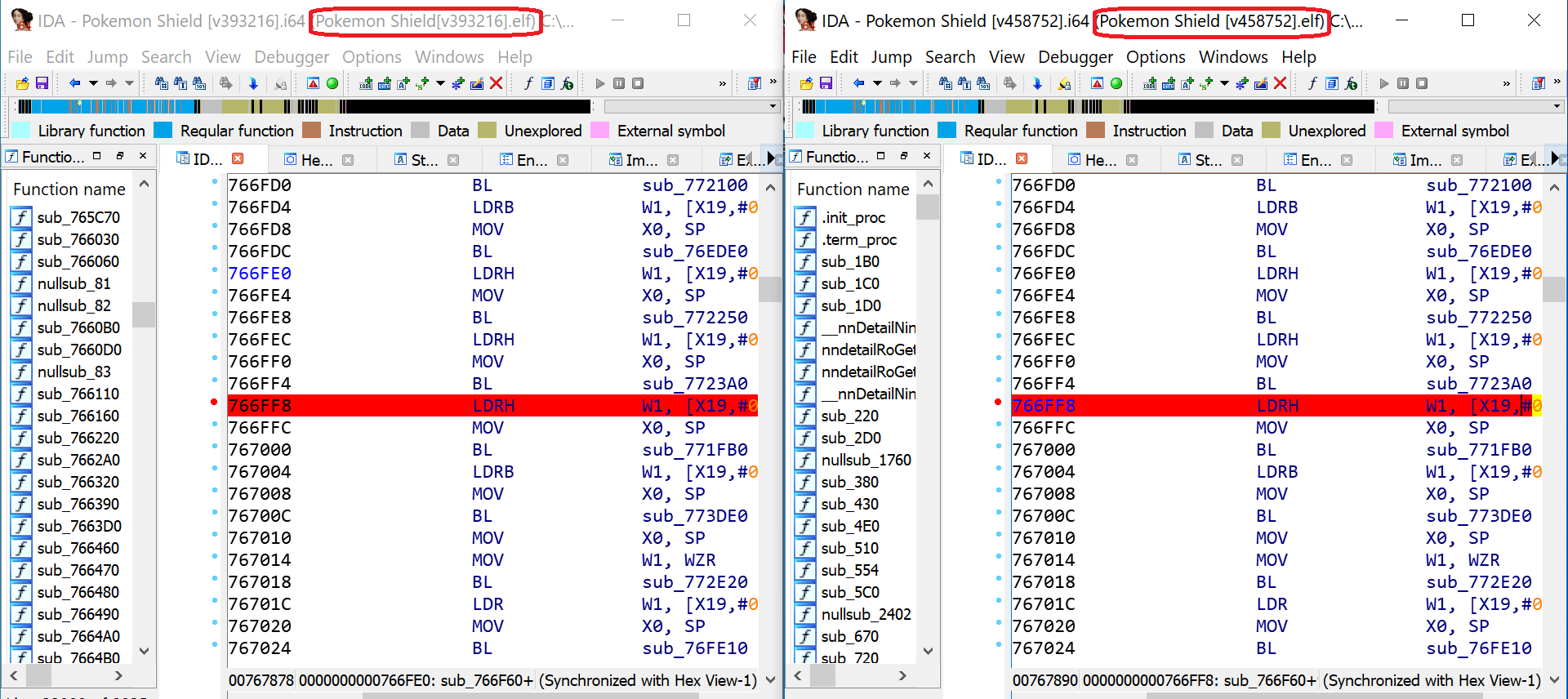Click debugger Play icon in right IDA window
Image resolution: width=1568 pixels, height=699 pixels.
tap(1384, 83)
